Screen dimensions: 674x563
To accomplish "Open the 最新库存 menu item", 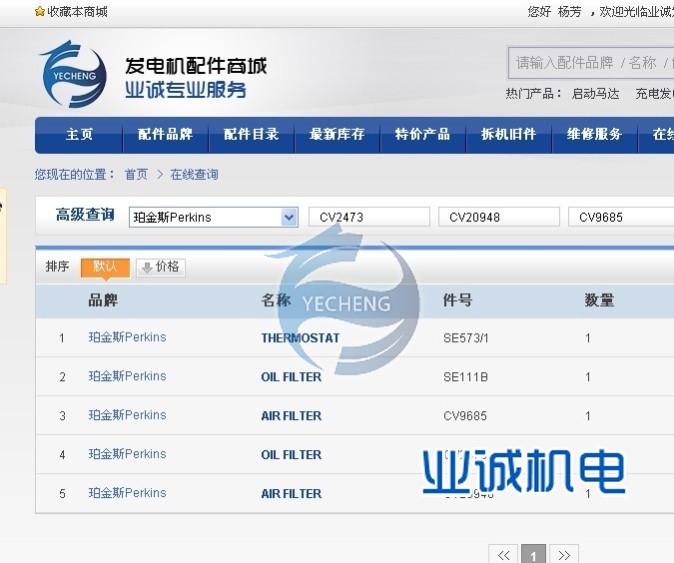I will click(337, 135).
